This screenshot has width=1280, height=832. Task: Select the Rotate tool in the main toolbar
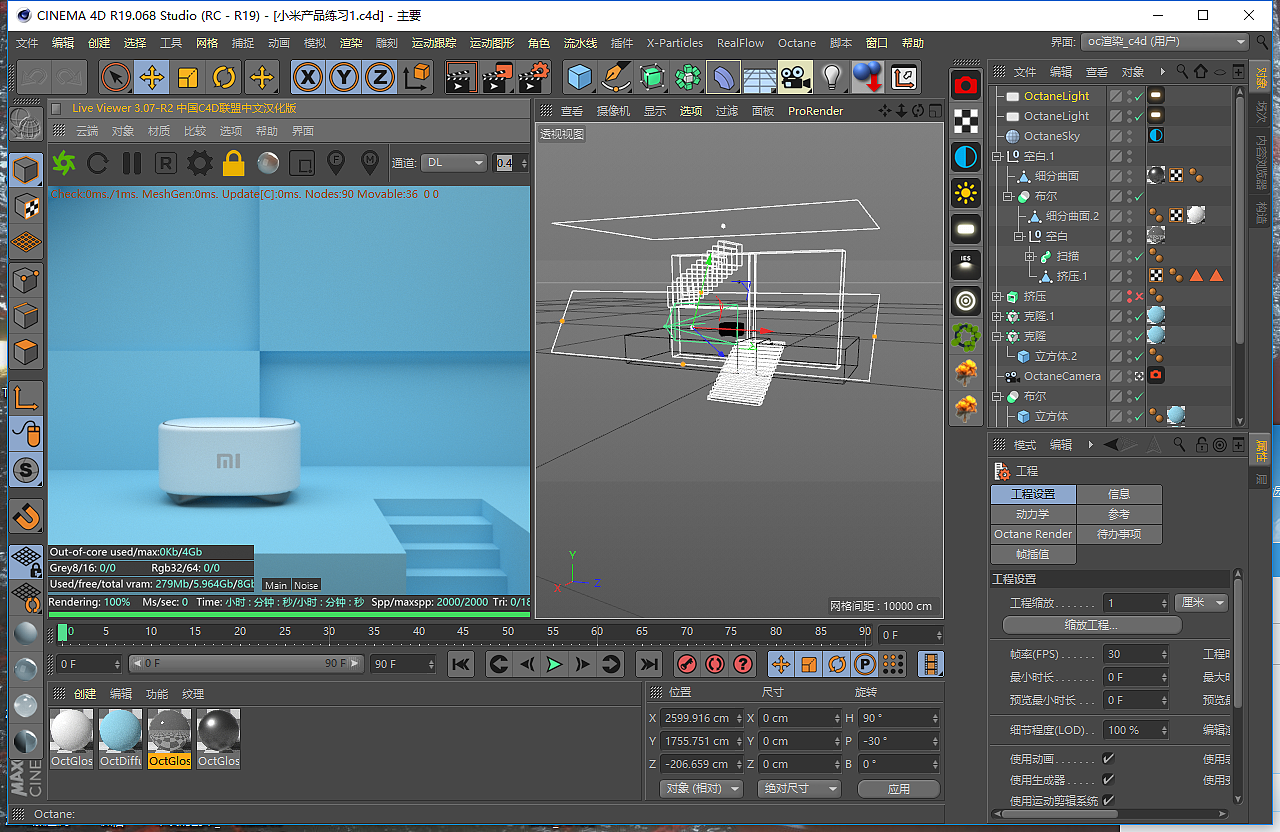coord(225,77)
